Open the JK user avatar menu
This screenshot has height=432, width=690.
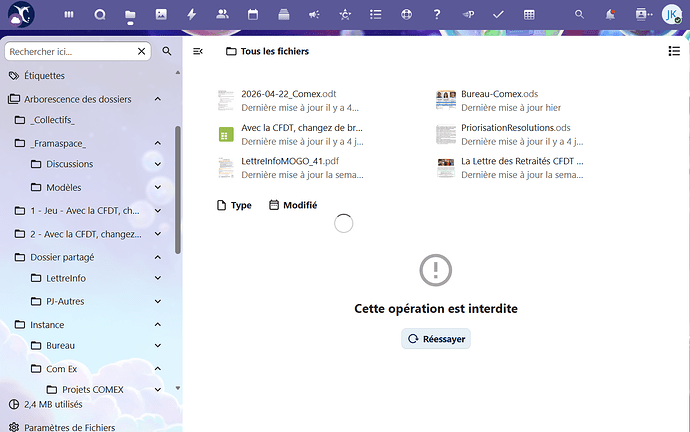[672, 15]
